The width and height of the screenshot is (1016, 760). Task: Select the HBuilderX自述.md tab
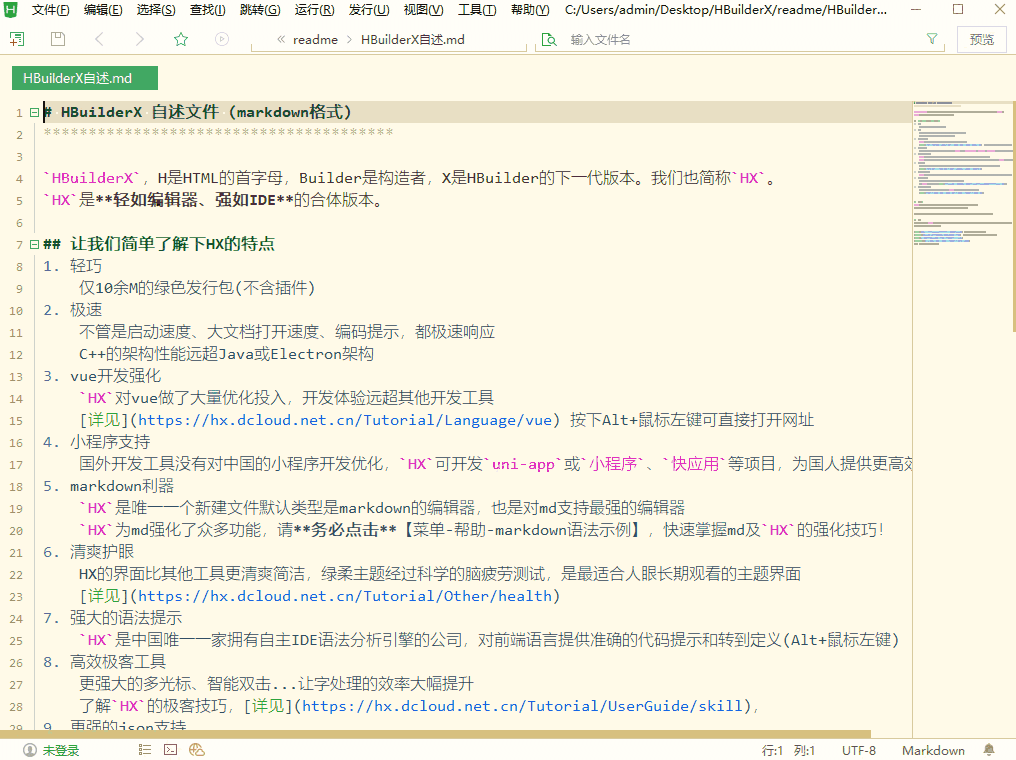coord(85,76)
